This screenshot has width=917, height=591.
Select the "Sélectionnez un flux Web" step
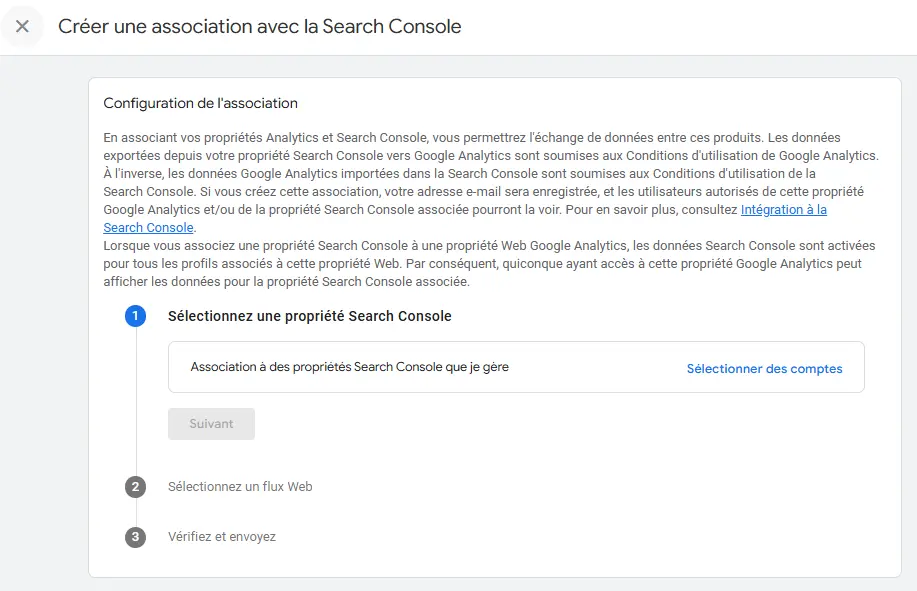click(x=240, y=487)
